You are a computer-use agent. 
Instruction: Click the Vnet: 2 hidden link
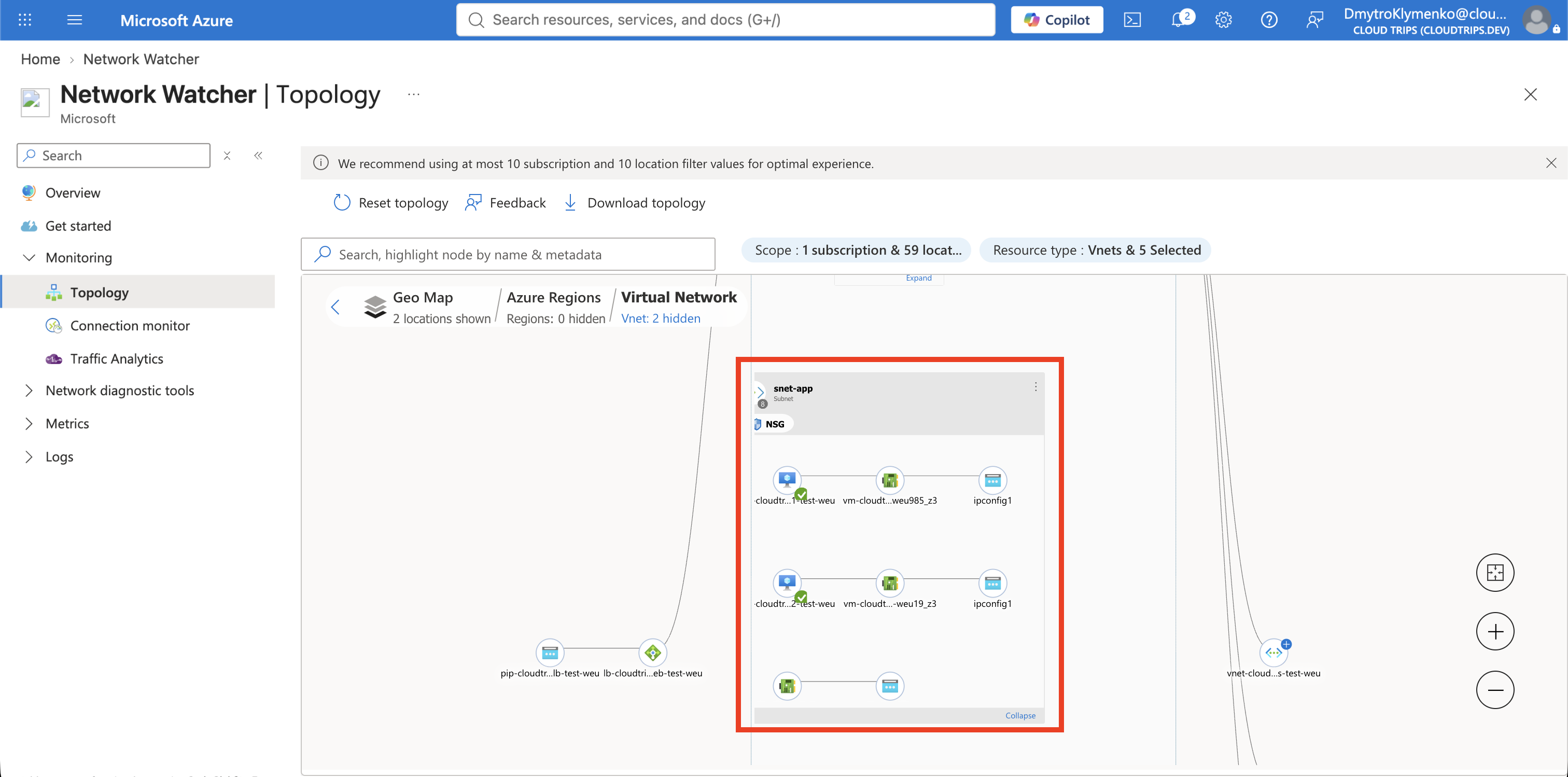coord(661,318)
